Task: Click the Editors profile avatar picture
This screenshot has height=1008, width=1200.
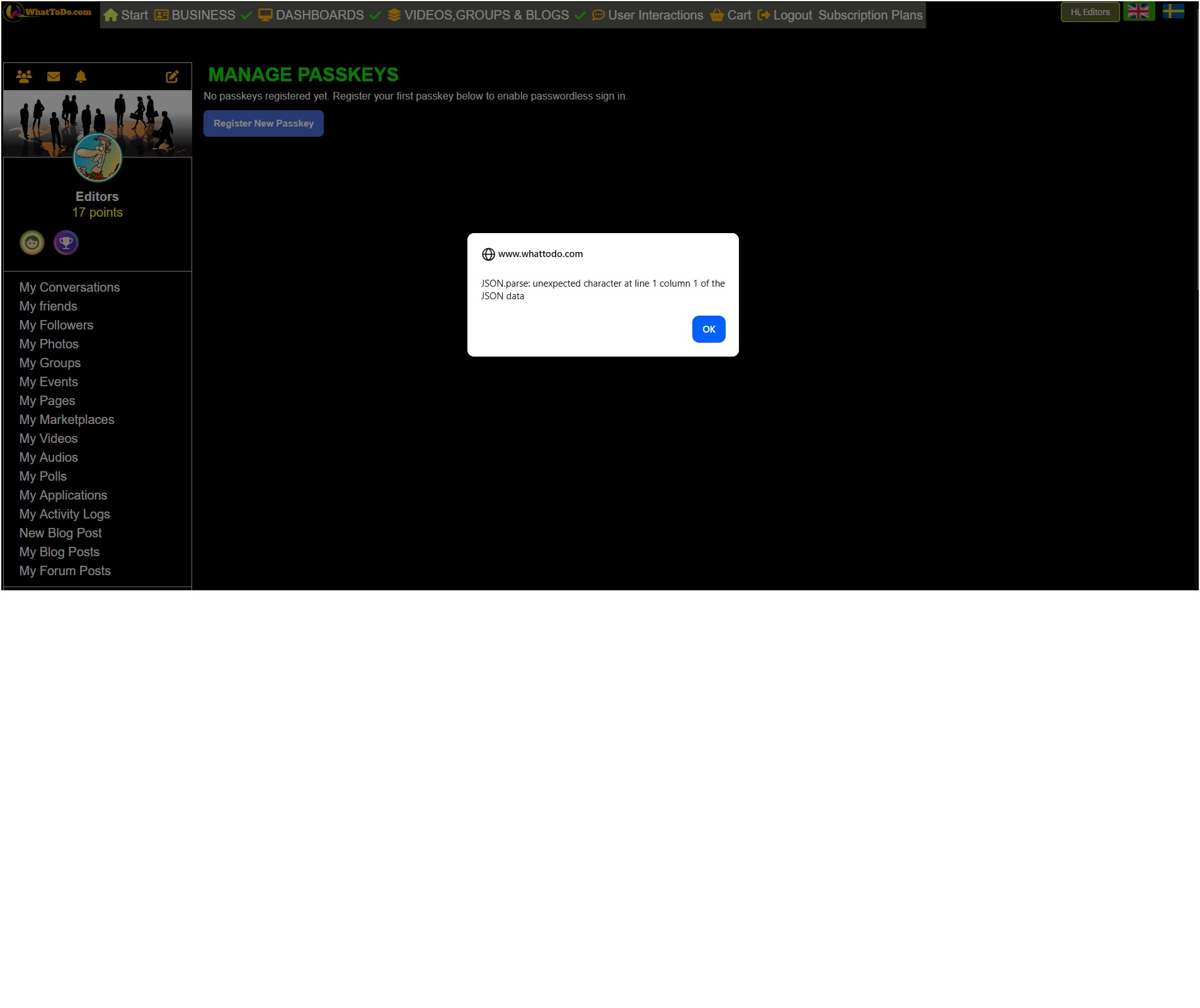Action: pyautogui.click(x=97, y=157)
